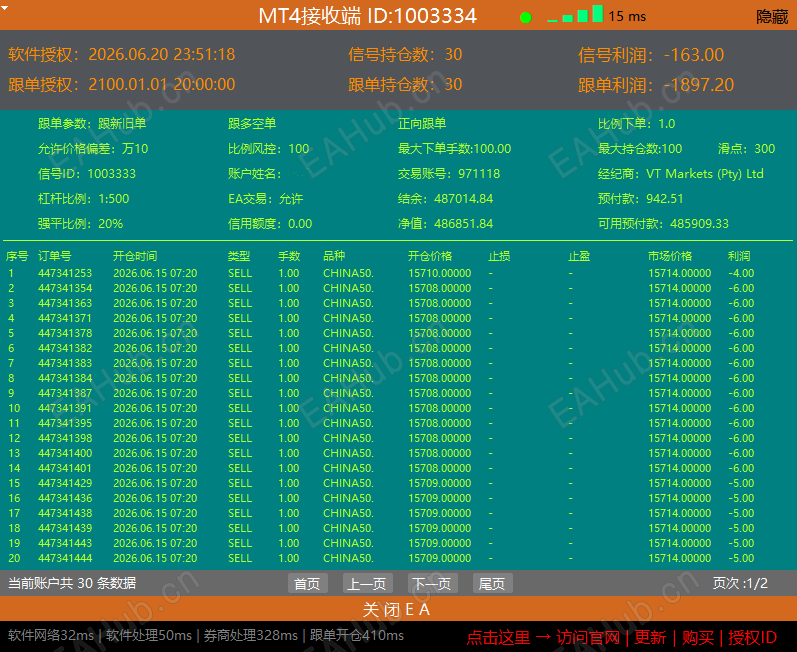The width and height of the screenshot is (797, 652).
Task: Click the 更新 link
Action: coord(650,637)
